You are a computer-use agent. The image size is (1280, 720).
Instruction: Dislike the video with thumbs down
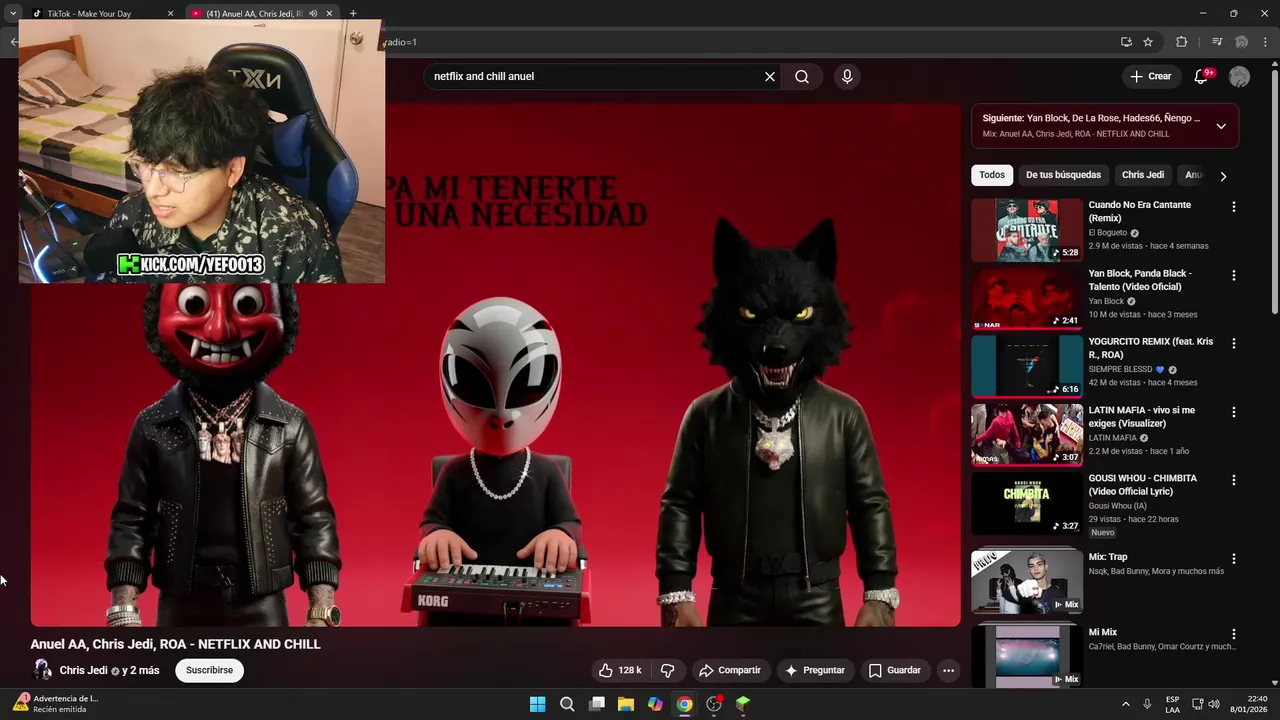(x=667, y=670)
